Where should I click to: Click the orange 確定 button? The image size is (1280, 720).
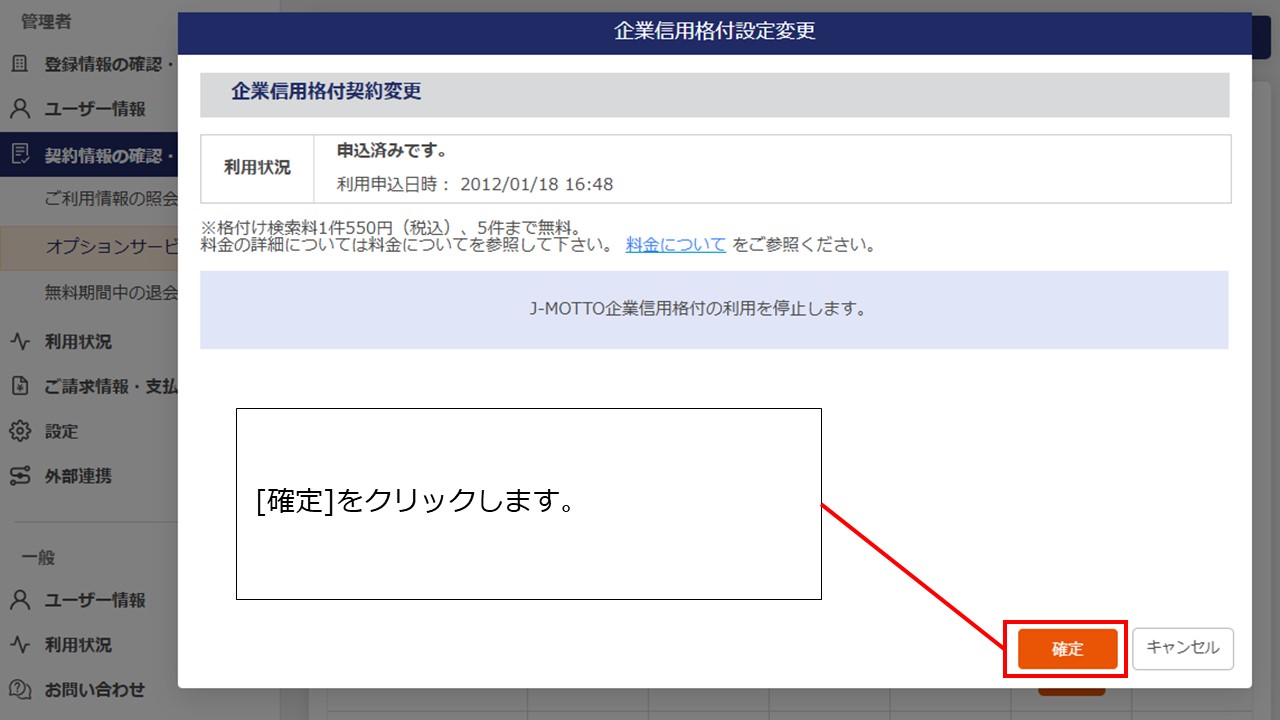coord(1067,649)
